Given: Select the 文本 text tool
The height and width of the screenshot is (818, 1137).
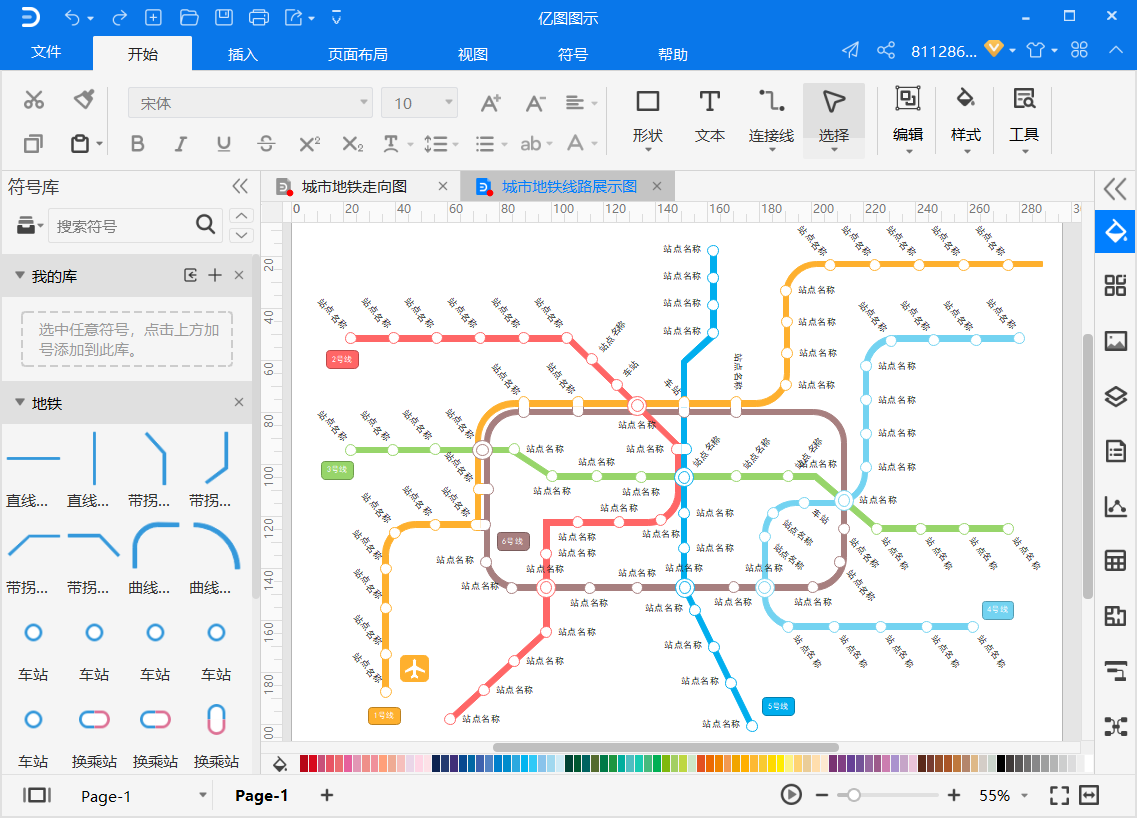Looking at the screenshot, I should (x=709, y=117).
